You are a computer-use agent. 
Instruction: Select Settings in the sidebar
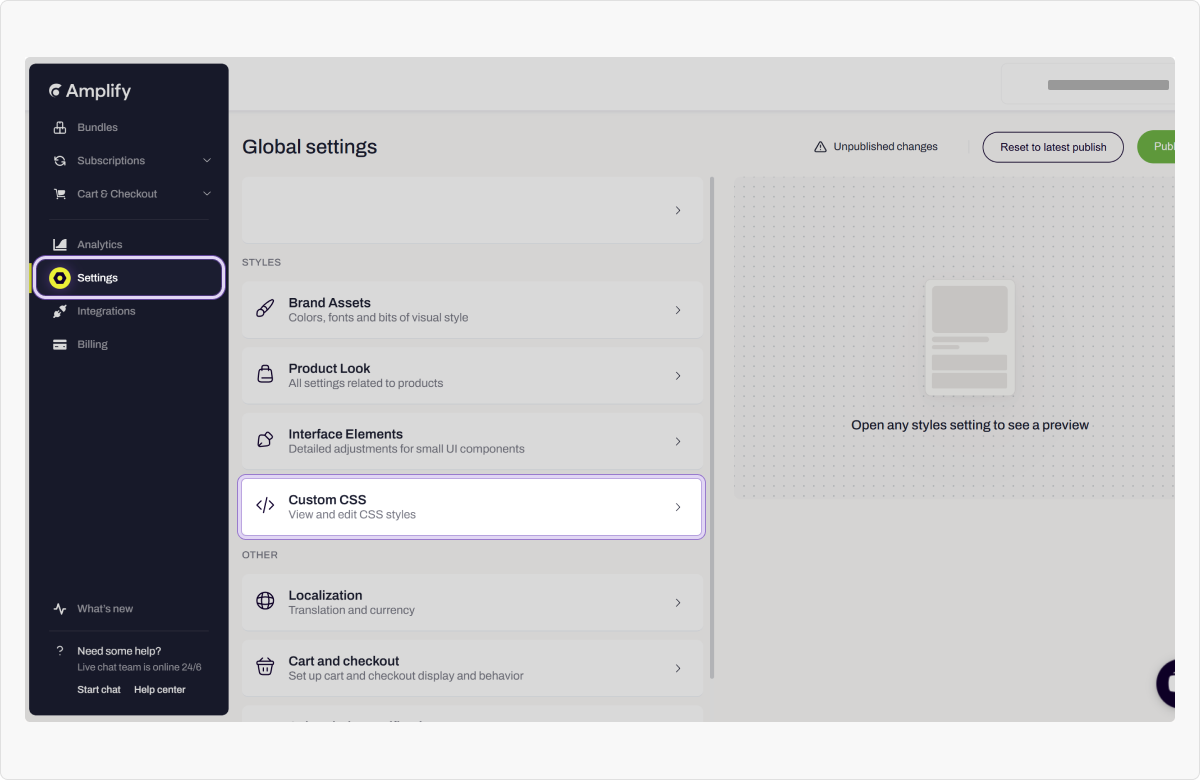(97, 278)
